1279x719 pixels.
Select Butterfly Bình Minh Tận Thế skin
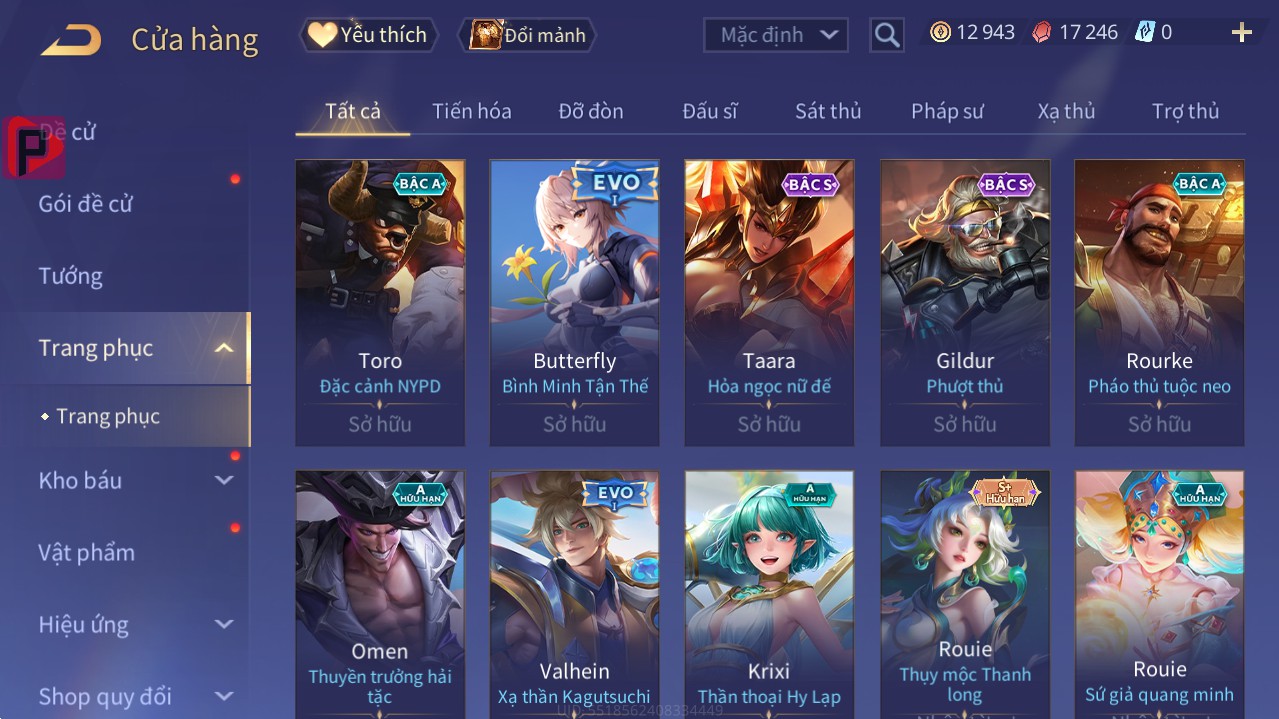(x=575, y=302)
